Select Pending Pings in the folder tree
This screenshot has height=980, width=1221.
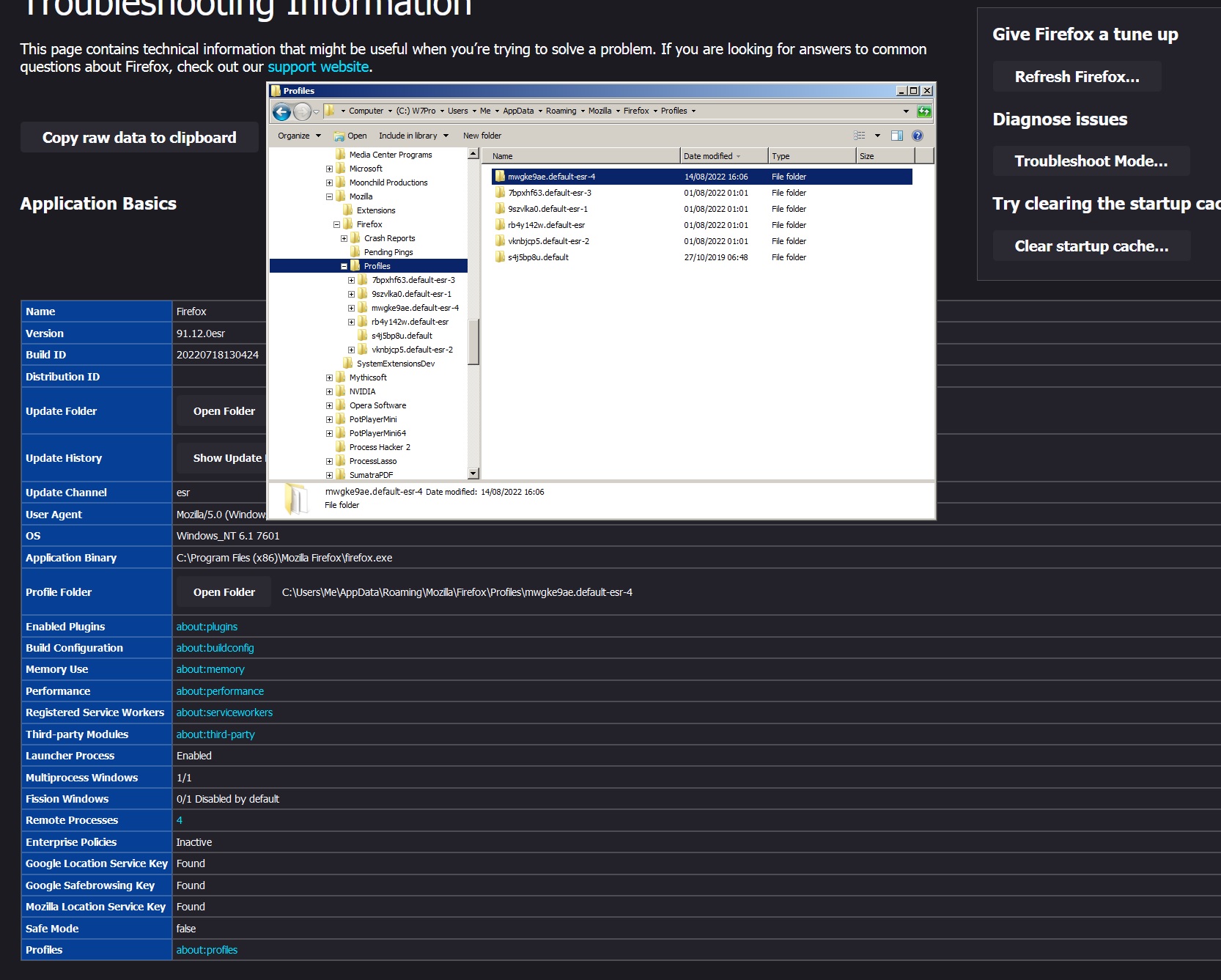tap(388, 252)
